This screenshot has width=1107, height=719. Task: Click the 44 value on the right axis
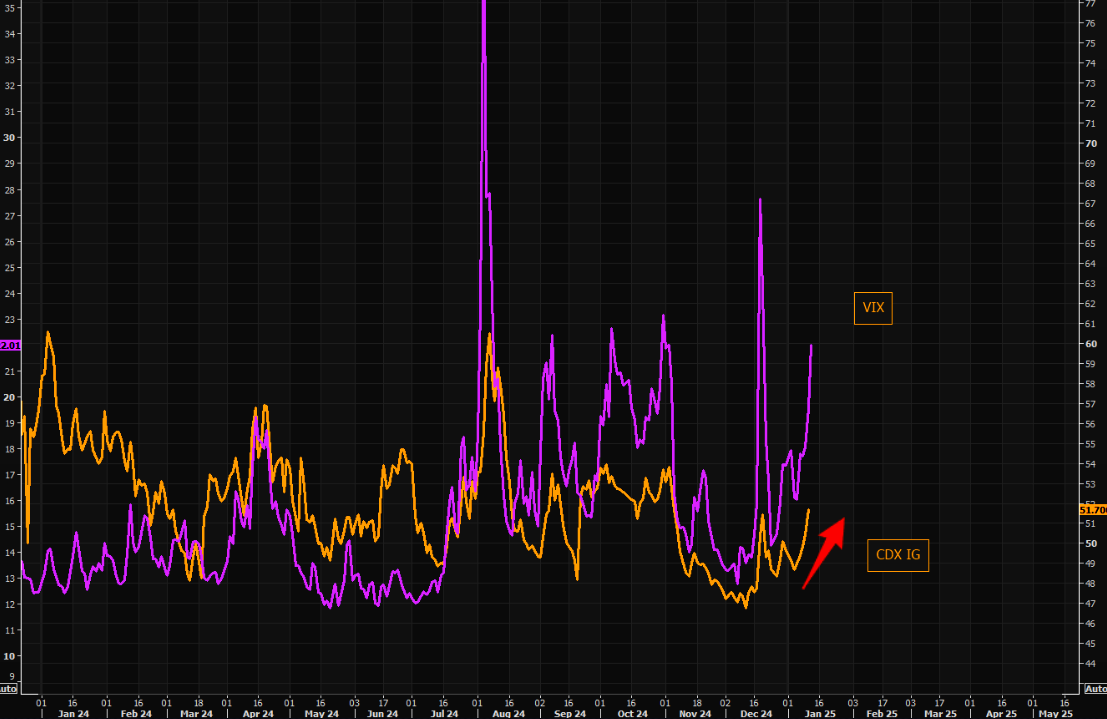tap(1091, 664)
